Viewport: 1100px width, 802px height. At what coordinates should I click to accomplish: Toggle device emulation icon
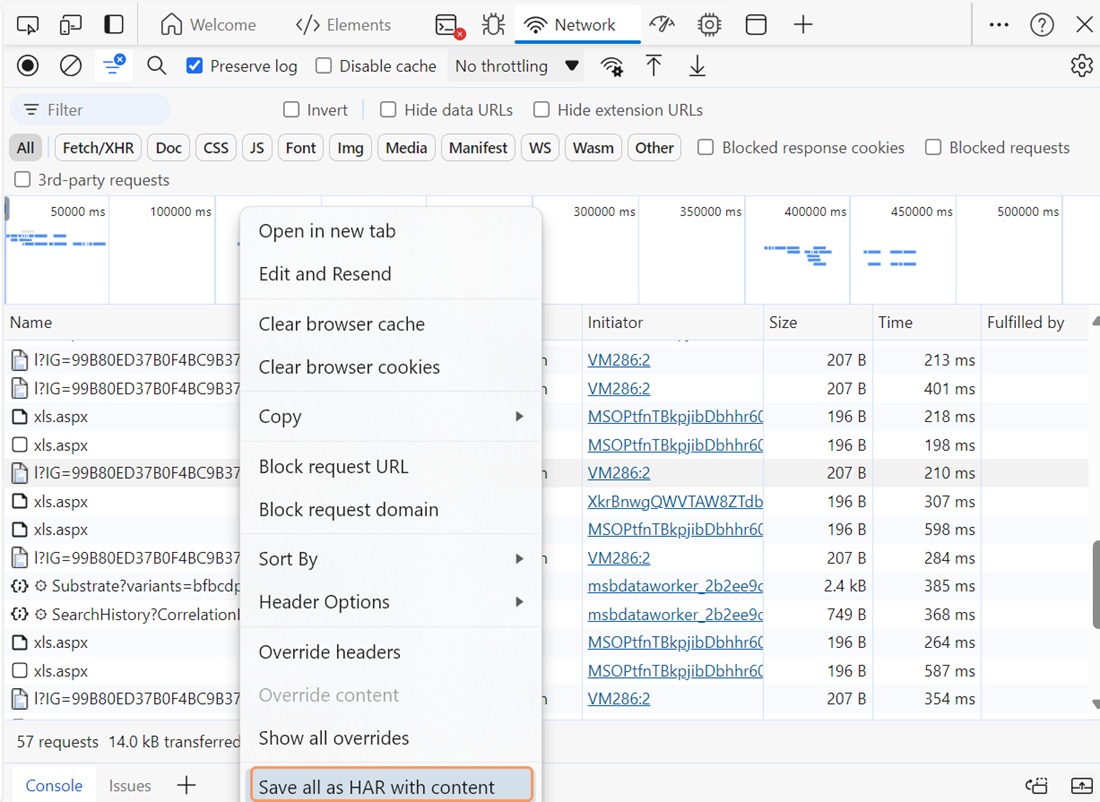click(71, 25)
